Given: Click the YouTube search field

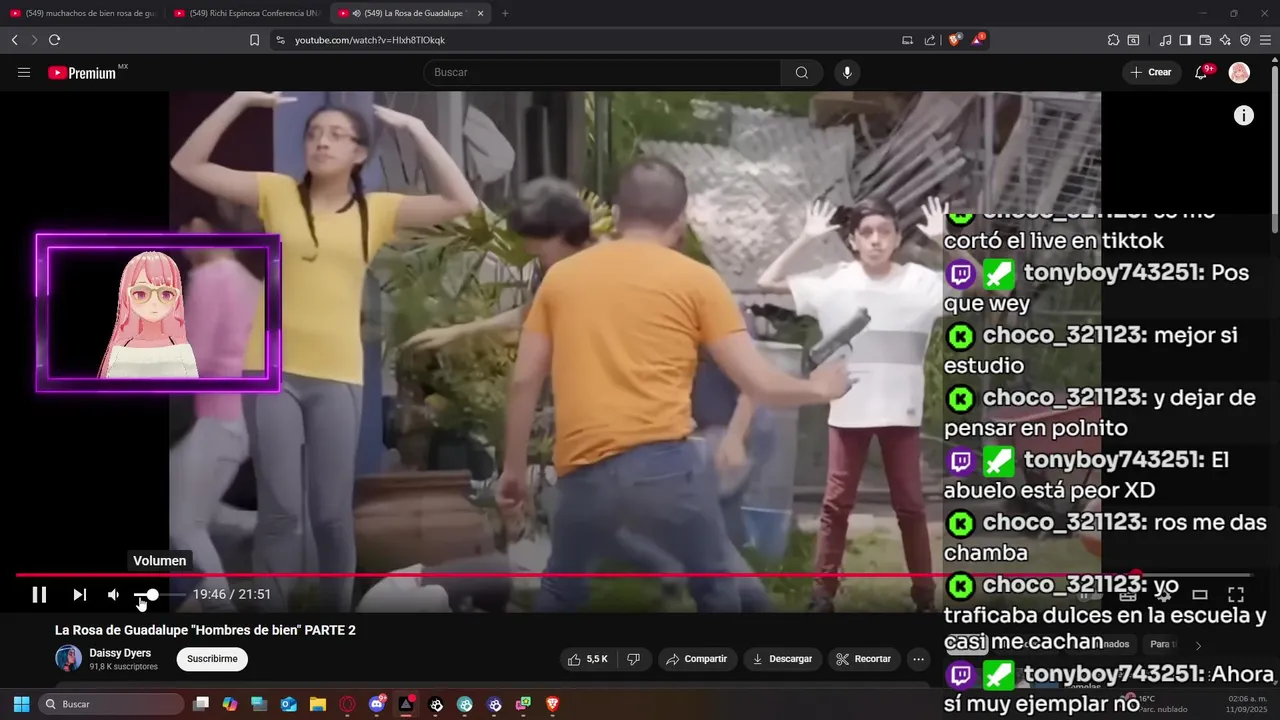Looking at the screenshot, I should coord(602,72).
